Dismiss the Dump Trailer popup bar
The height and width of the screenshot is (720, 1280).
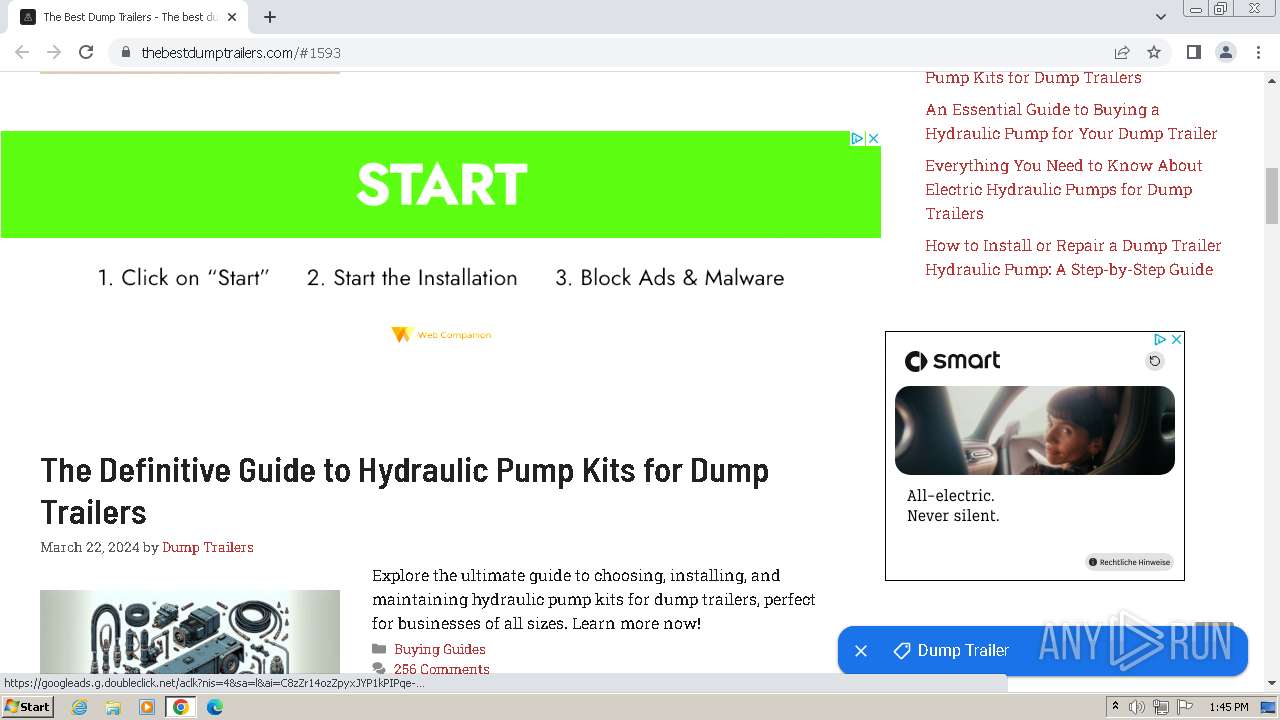pyautogui.click(x=861, y=651)
